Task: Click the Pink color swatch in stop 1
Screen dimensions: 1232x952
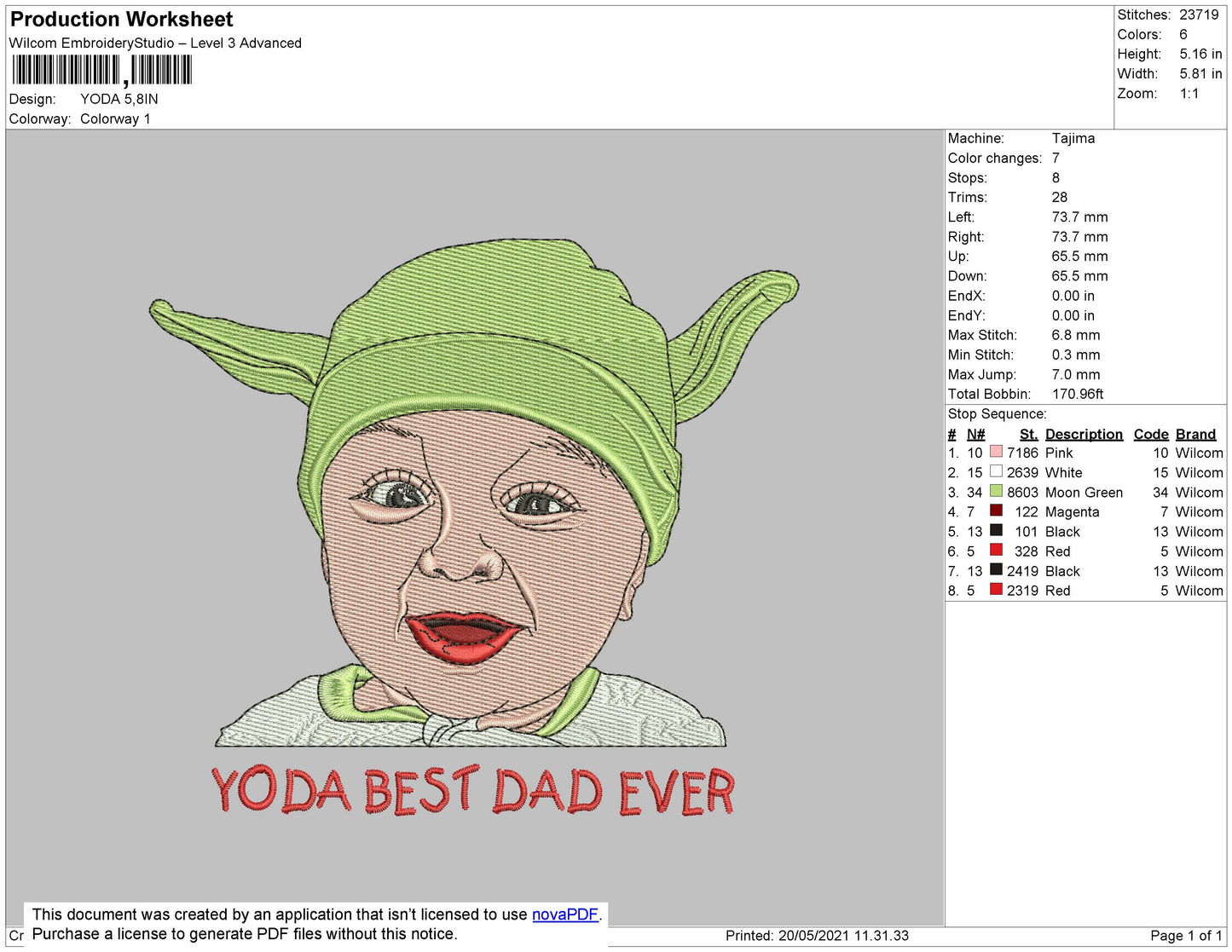Action: [x=996, y=452]
